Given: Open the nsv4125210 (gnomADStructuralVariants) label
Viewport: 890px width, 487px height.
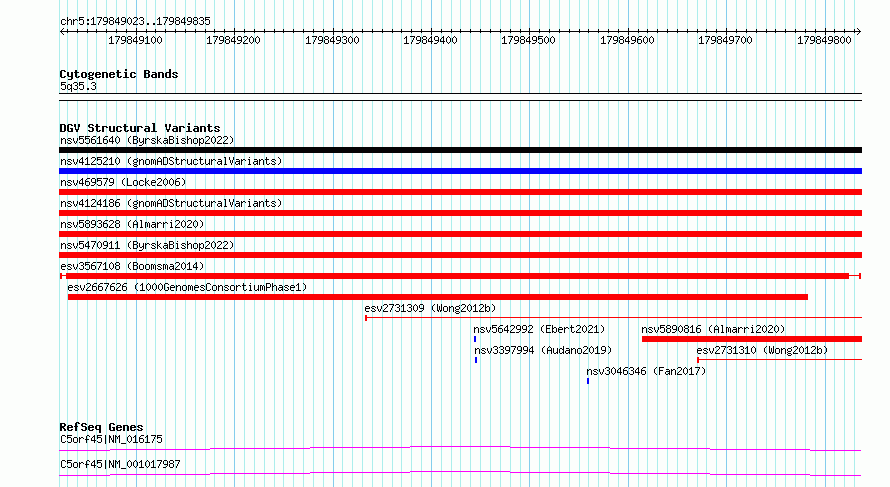Looking at the screenshot, I should click(x=171, y=161).
